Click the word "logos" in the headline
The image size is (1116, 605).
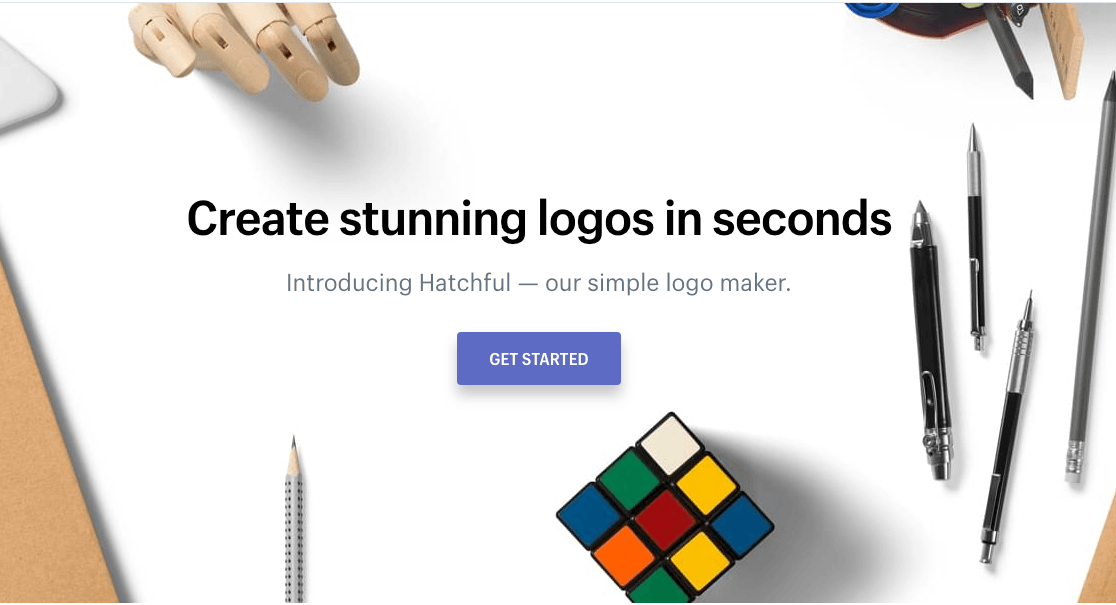[596, 220]
